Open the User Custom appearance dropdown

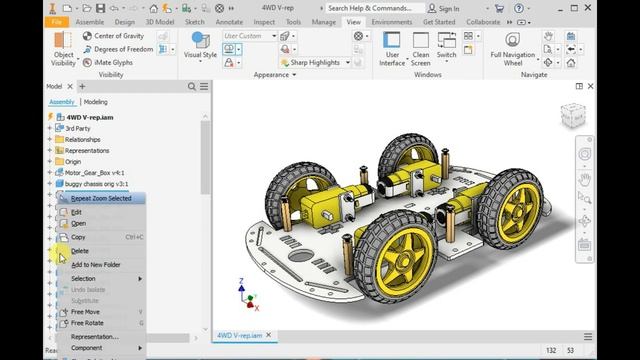click(249, 36)
